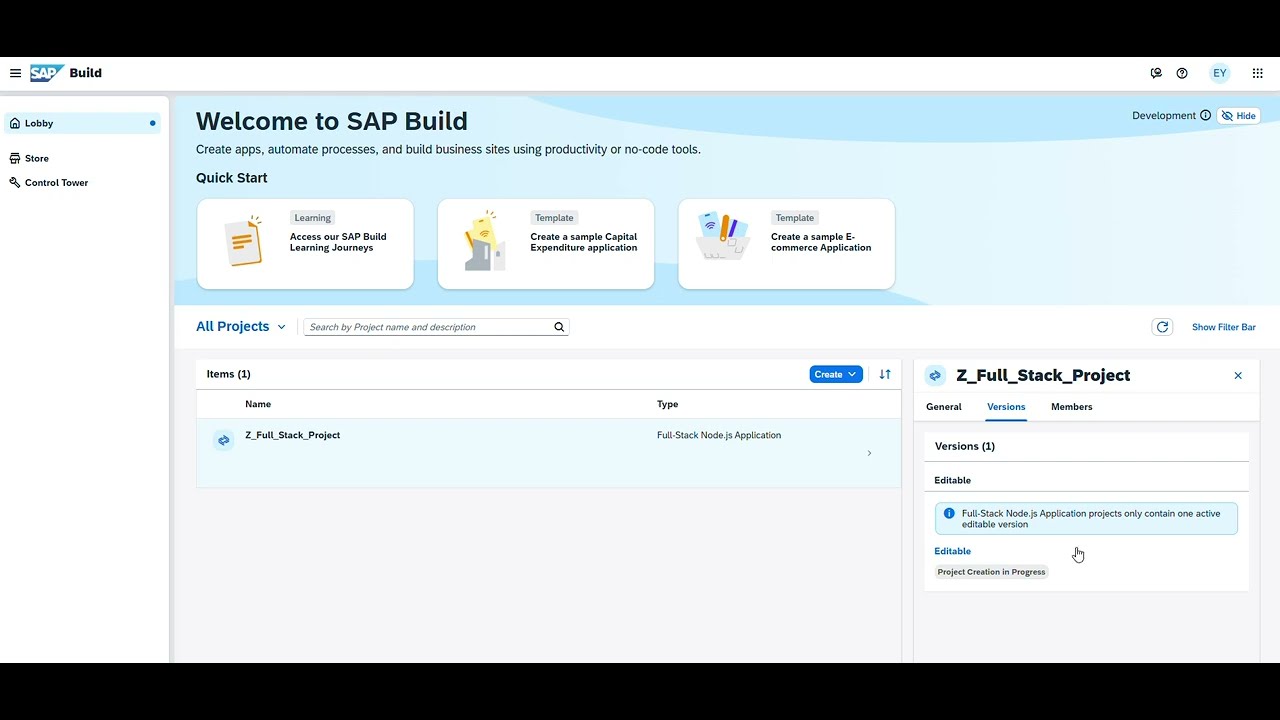Open the sample Capital Expenditure application card
The image size is (1280, 720).
[546, 244]
